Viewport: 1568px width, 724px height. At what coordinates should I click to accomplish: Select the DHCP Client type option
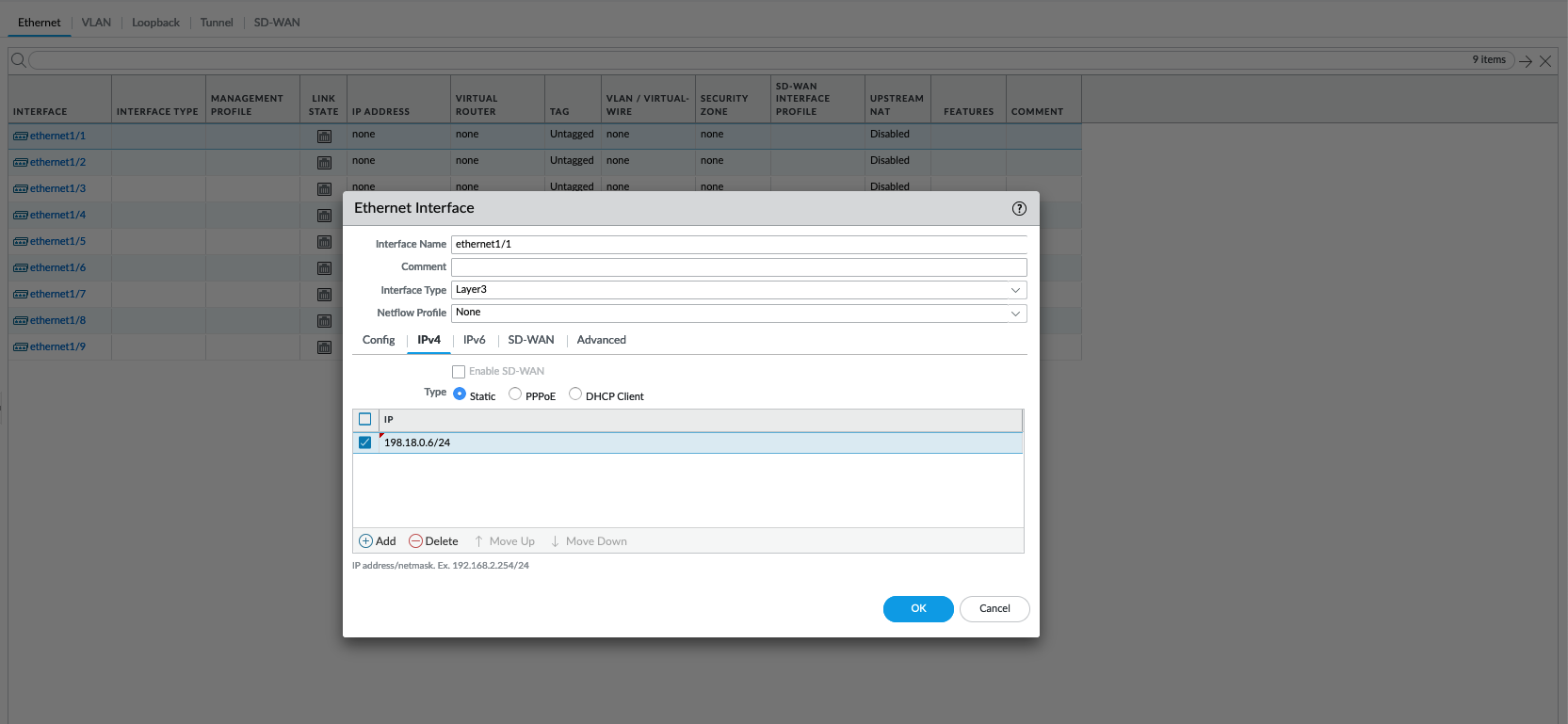[x=575, y=394]
